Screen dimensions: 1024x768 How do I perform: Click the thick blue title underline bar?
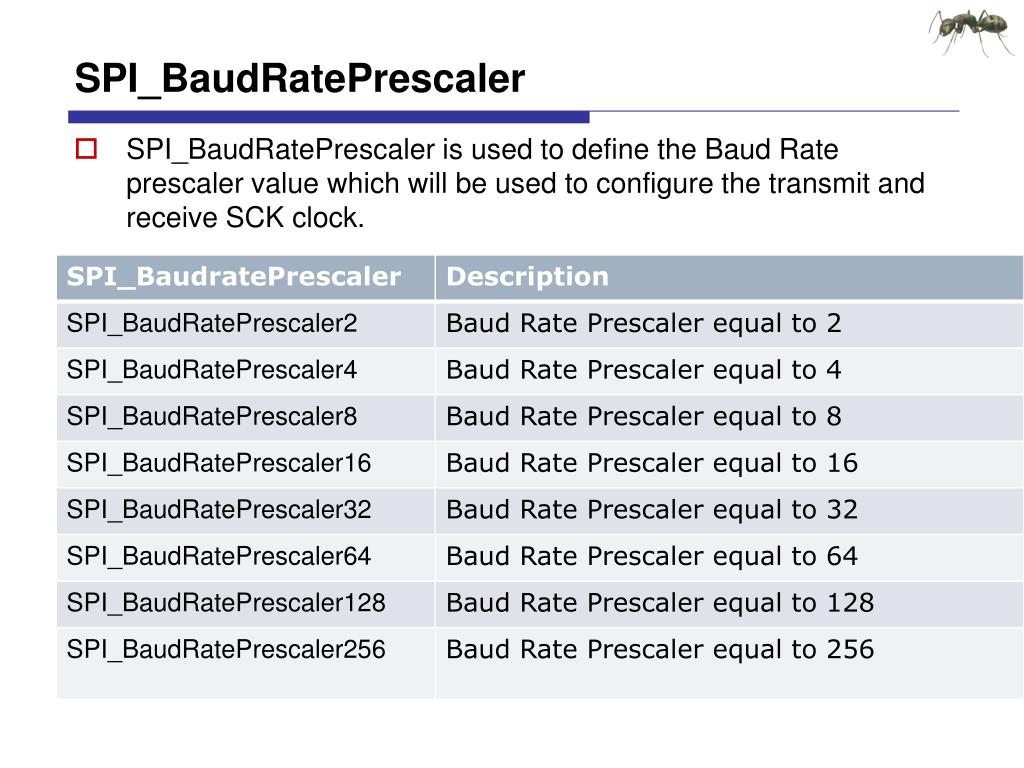(328, 117)
